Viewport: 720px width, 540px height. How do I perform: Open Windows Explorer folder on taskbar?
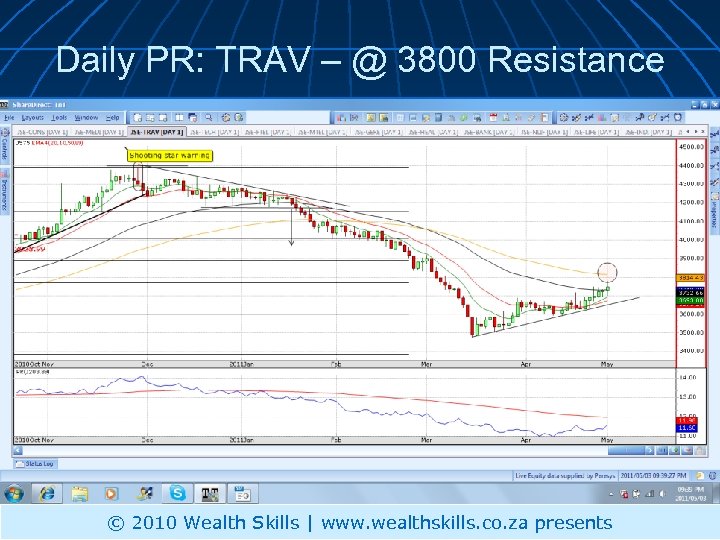tap(79, 494)
